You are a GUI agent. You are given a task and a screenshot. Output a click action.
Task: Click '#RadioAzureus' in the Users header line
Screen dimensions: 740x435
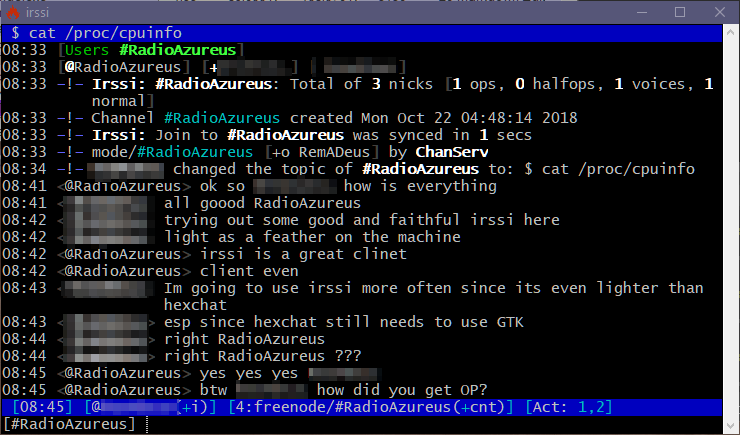(x=177, y=50)
